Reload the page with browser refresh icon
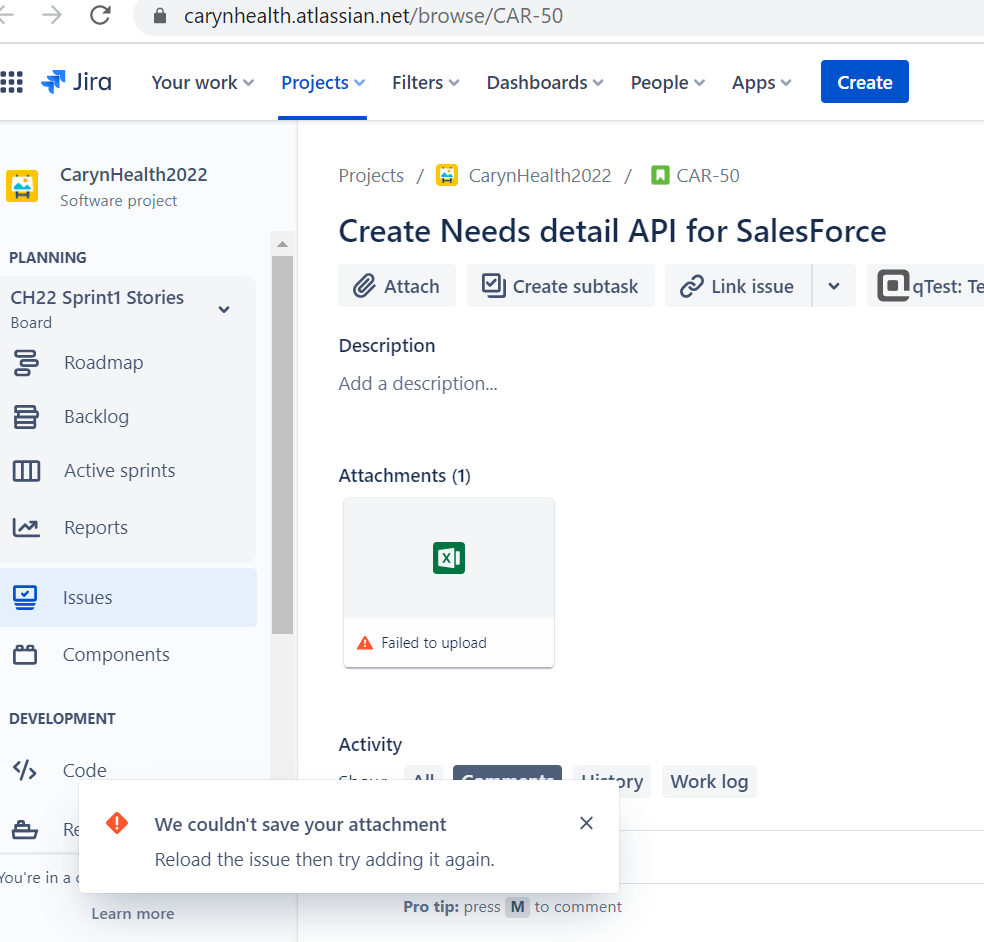The height and width of the screenshot is (942, 984). (100, 15)
